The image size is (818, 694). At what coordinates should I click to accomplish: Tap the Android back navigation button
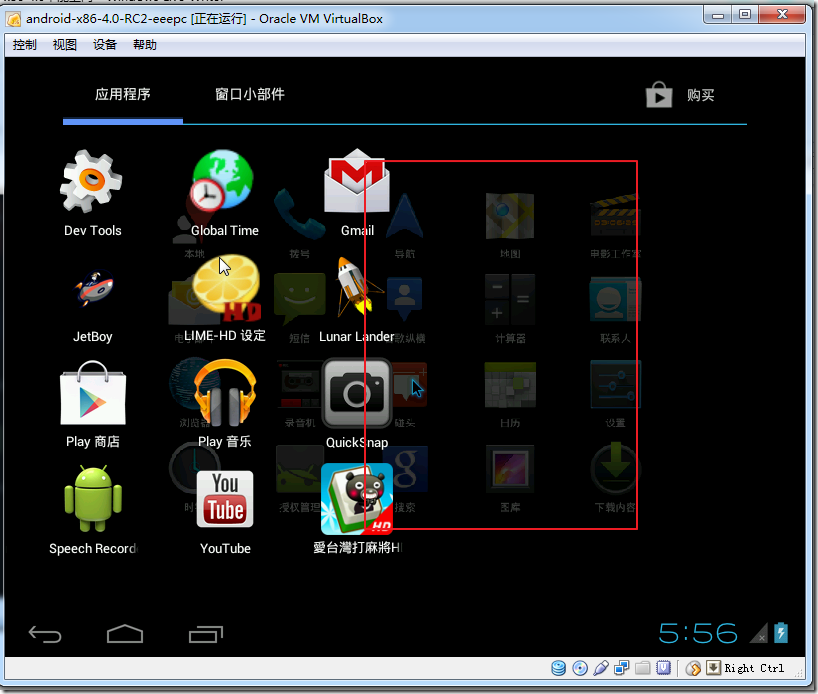pyautogui.click(x=45, y=634)
